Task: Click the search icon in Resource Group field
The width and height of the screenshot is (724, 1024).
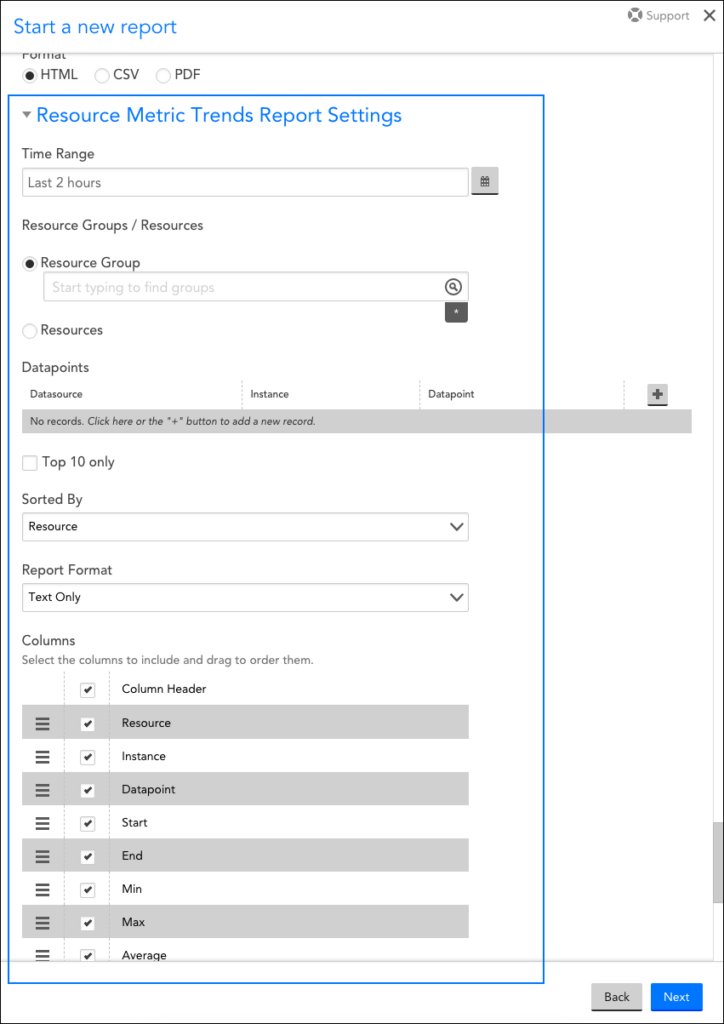Action: coord(453,287)
